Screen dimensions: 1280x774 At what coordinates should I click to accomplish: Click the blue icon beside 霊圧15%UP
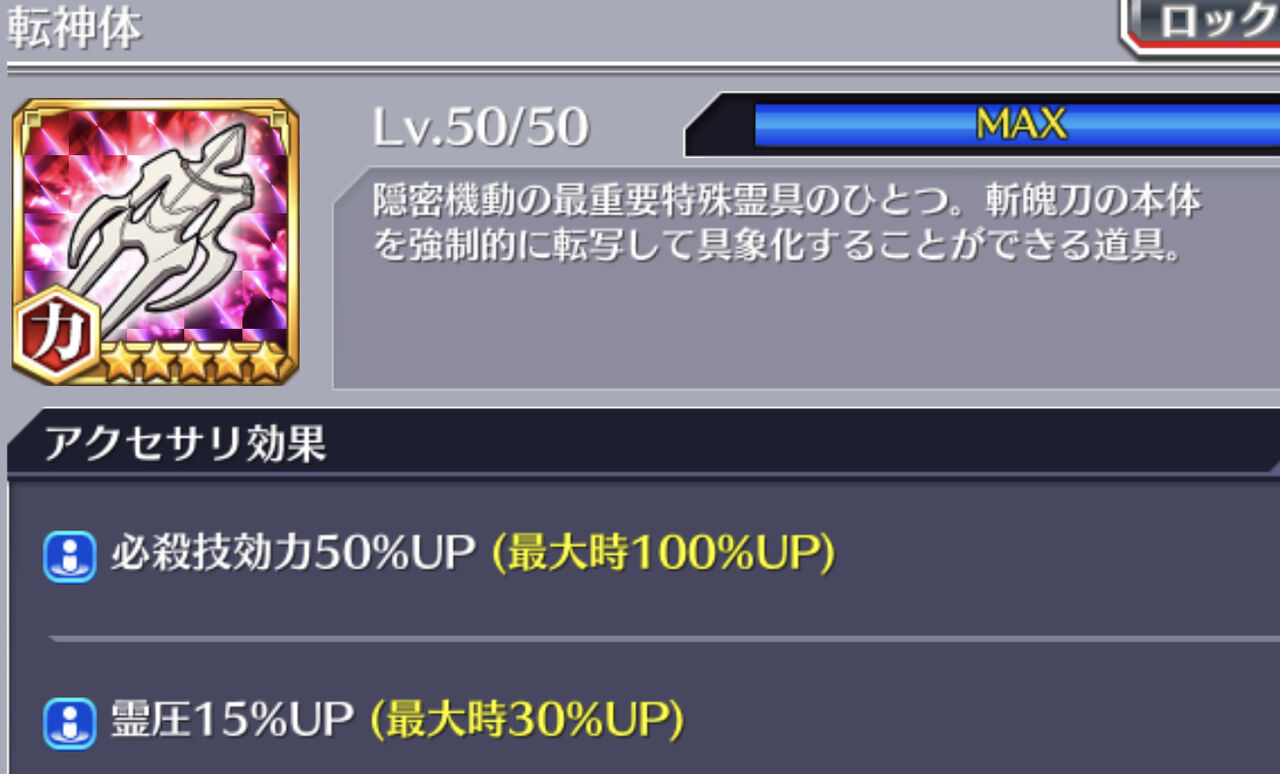(70, 723)
